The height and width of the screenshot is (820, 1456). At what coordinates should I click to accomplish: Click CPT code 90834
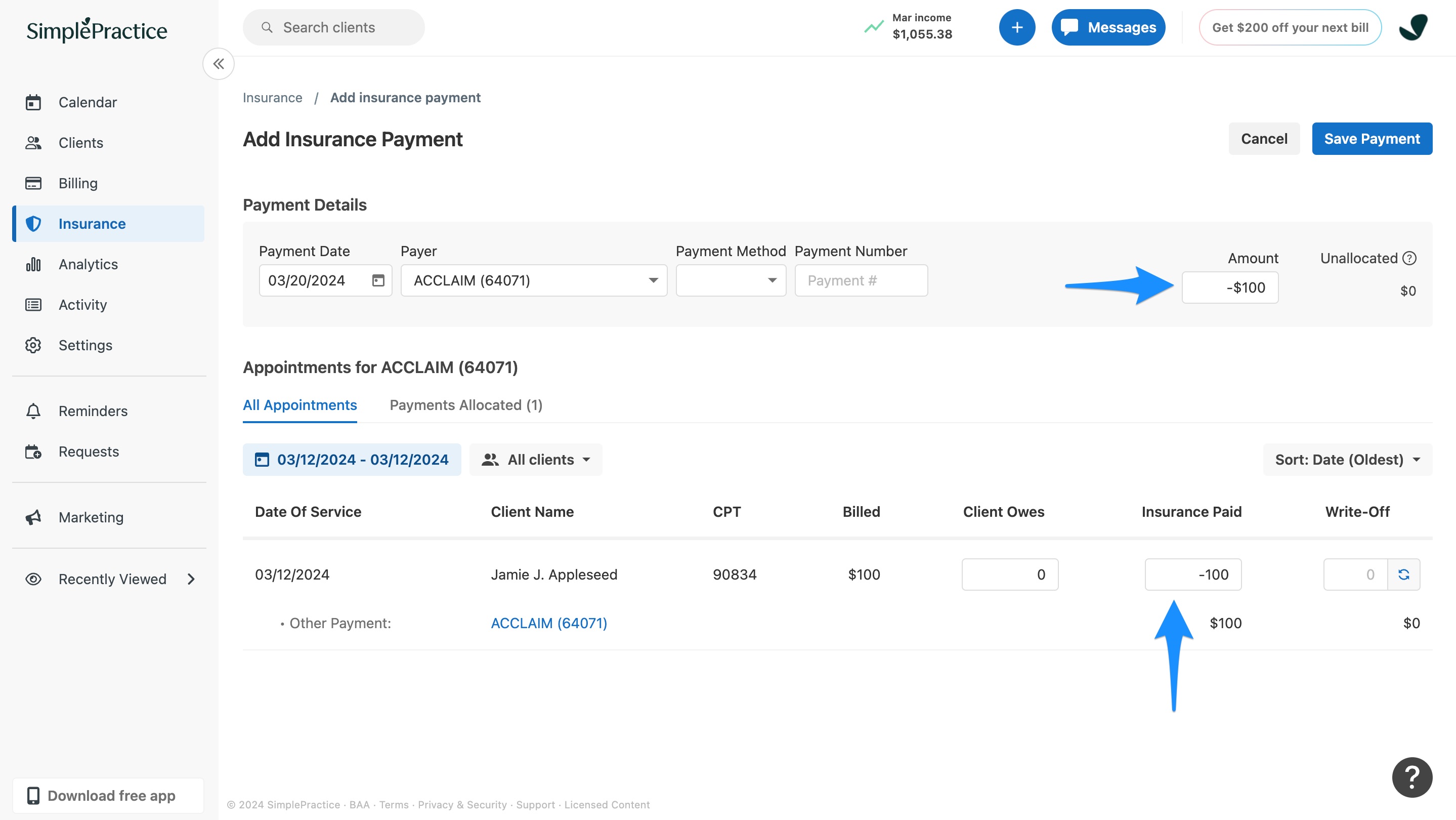pos(734,575)
